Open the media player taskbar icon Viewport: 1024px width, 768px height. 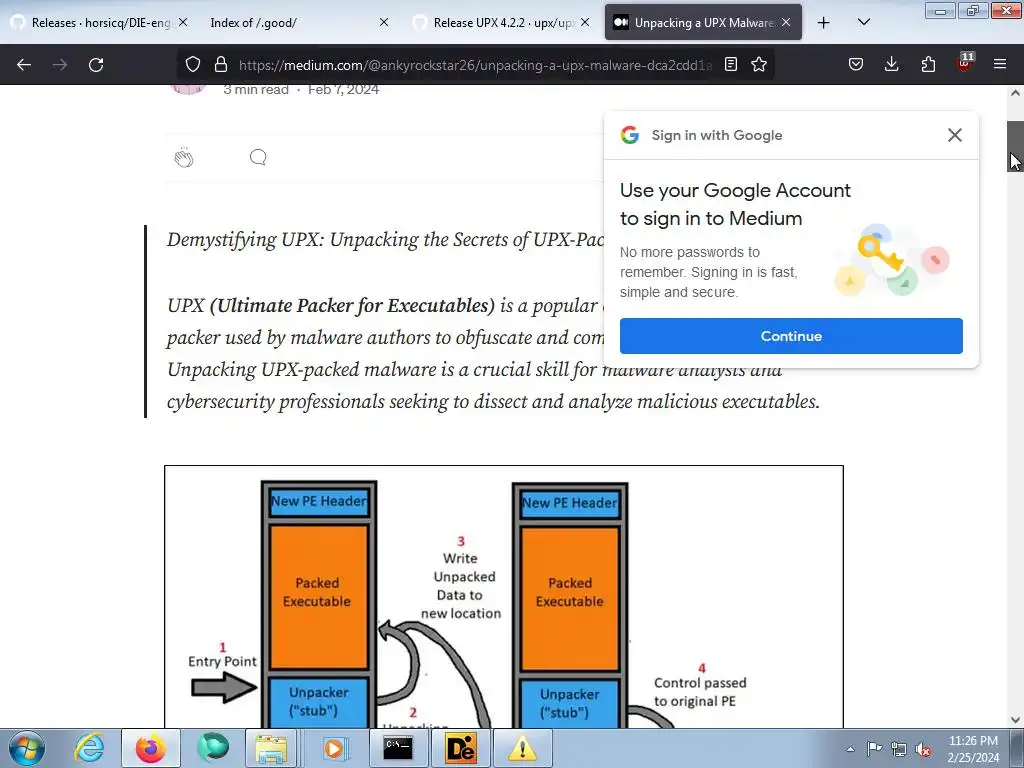tap(334, 748)
